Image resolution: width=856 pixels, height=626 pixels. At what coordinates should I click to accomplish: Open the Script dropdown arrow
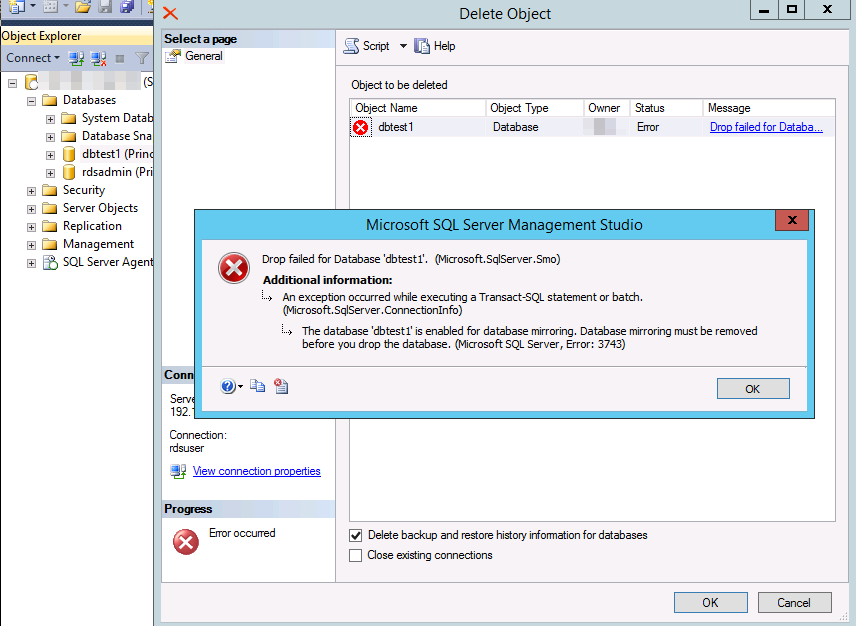point(403,46)
